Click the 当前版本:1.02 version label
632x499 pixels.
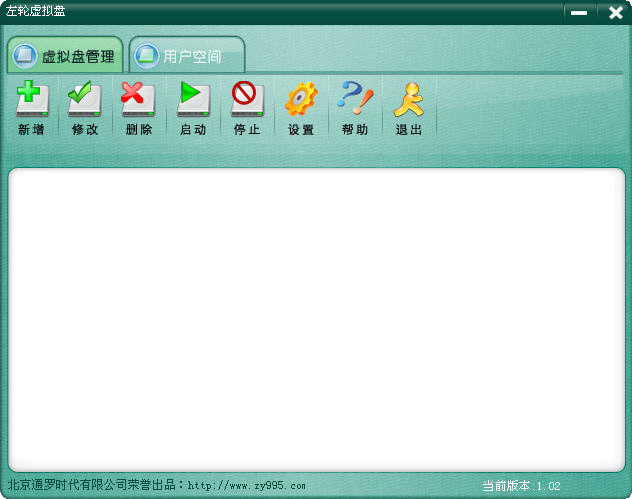(x=521, y=486)
